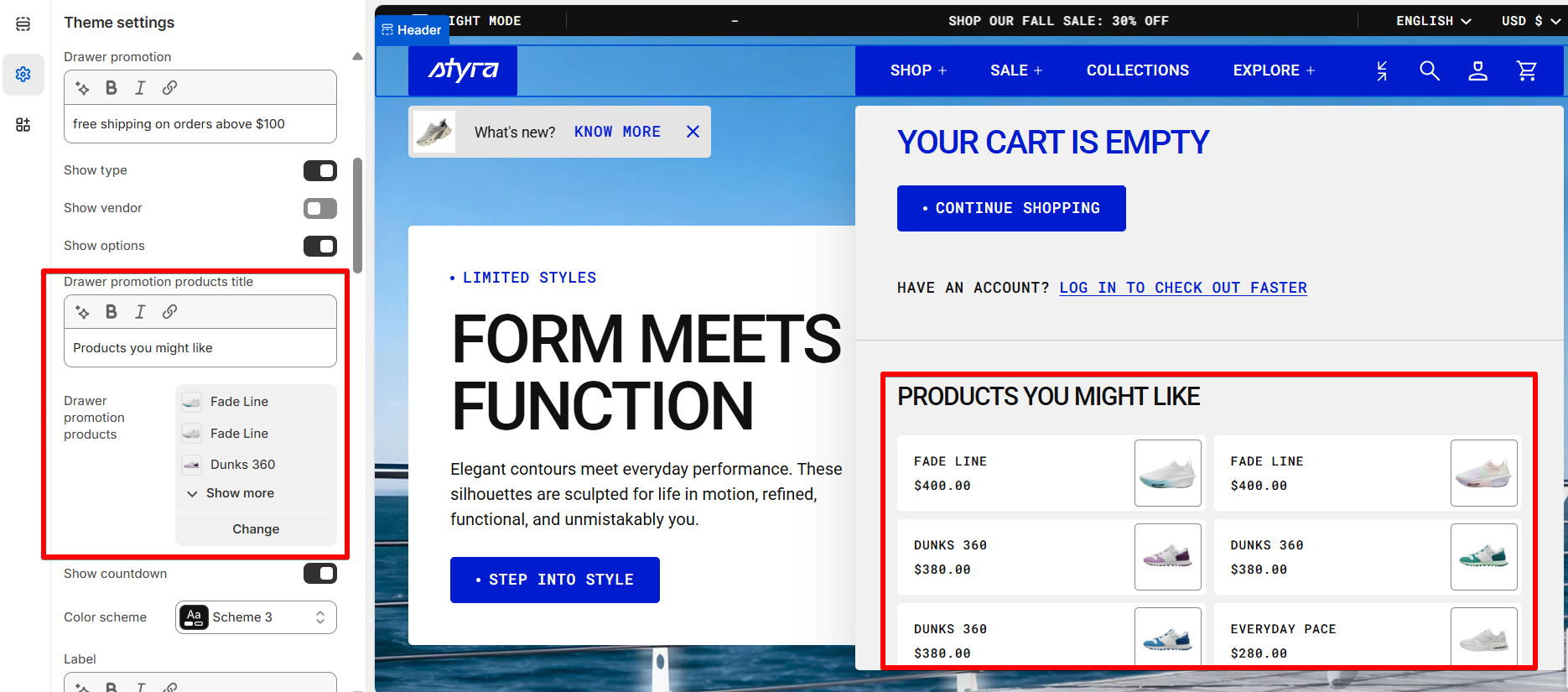Viewport: 1568px width, 692px height.
Task: Apply italic in Drawer promotion editor
Action: pyautogui.click(x=140, y=88)
